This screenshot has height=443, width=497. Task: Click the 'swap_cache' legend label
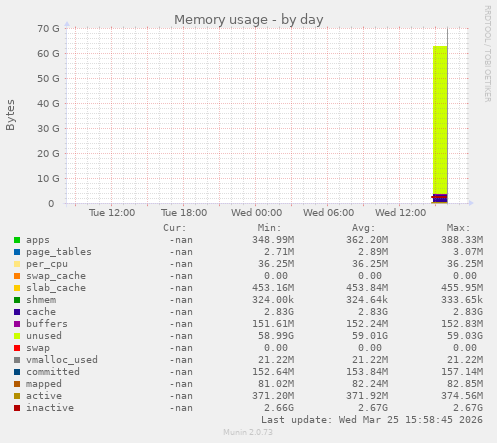pos(56,276)
